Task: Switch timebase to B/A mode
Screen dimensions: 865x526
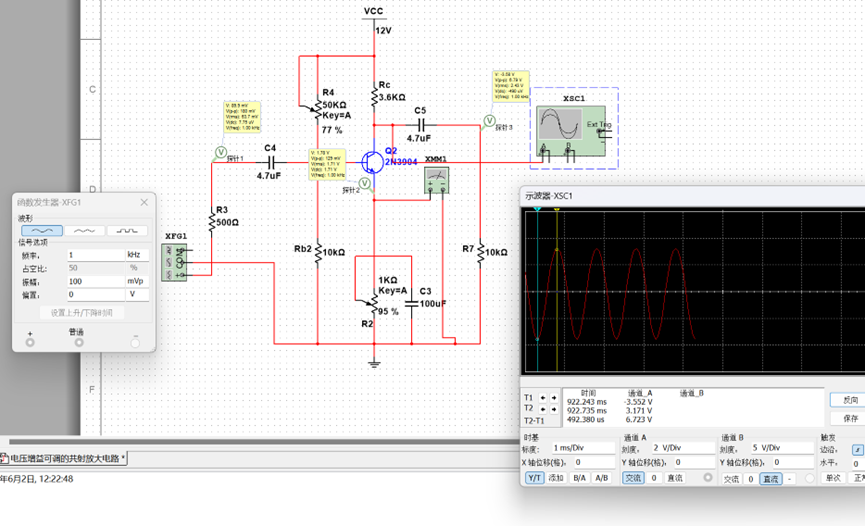Action: tap(579, 478)
